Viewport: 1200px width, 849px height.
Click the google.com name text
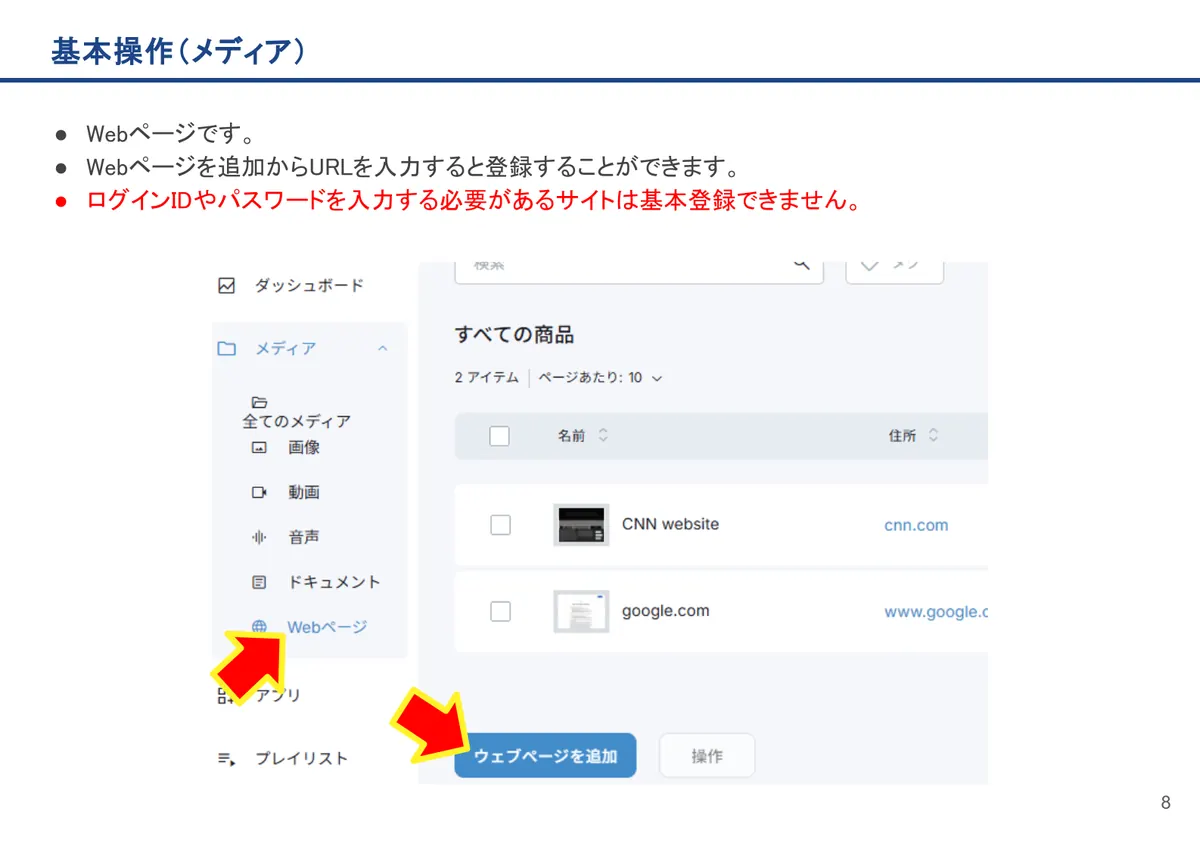click(665, 611)
